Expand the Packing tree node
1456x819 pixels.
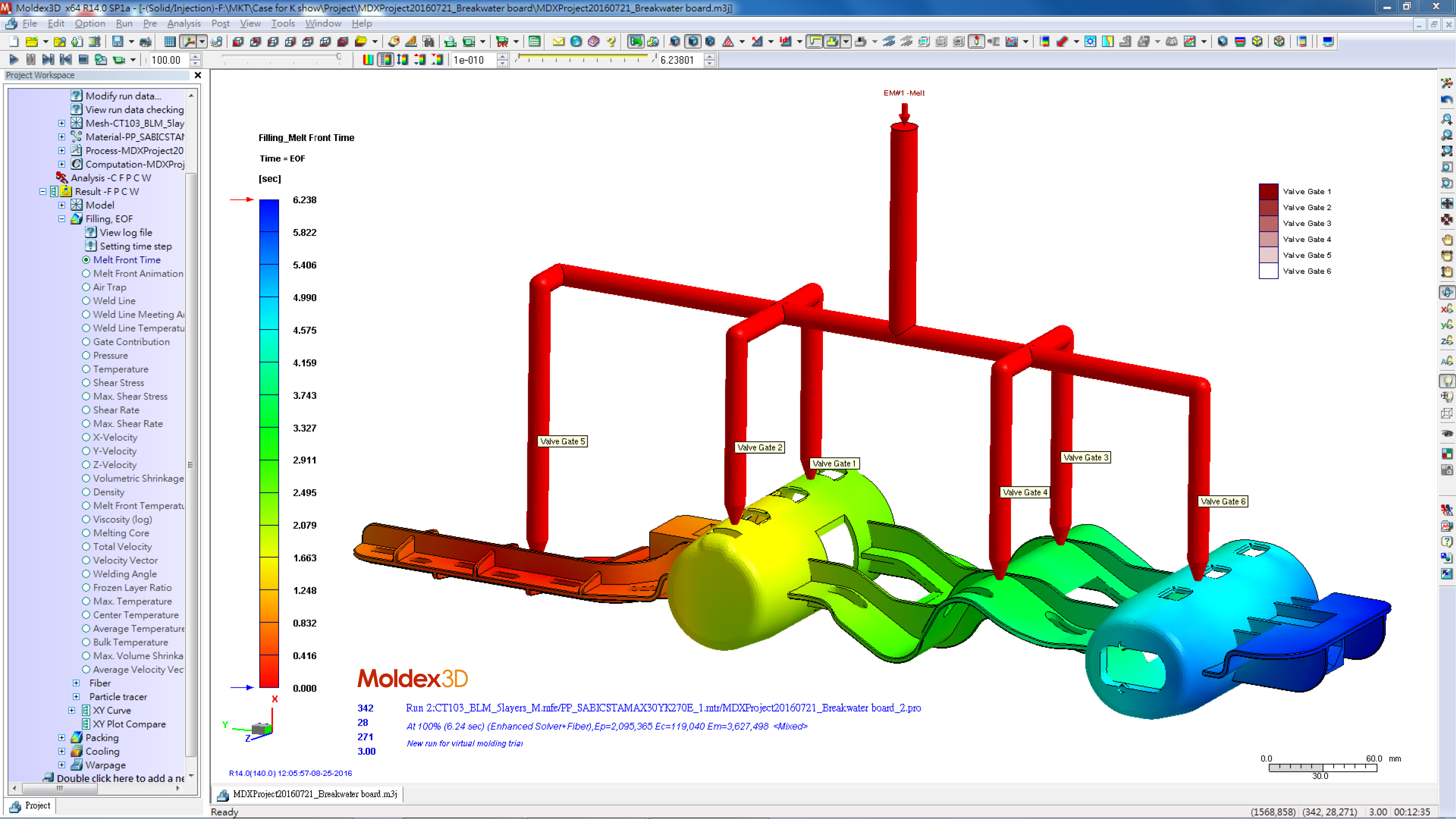click(x=62, y=738)
